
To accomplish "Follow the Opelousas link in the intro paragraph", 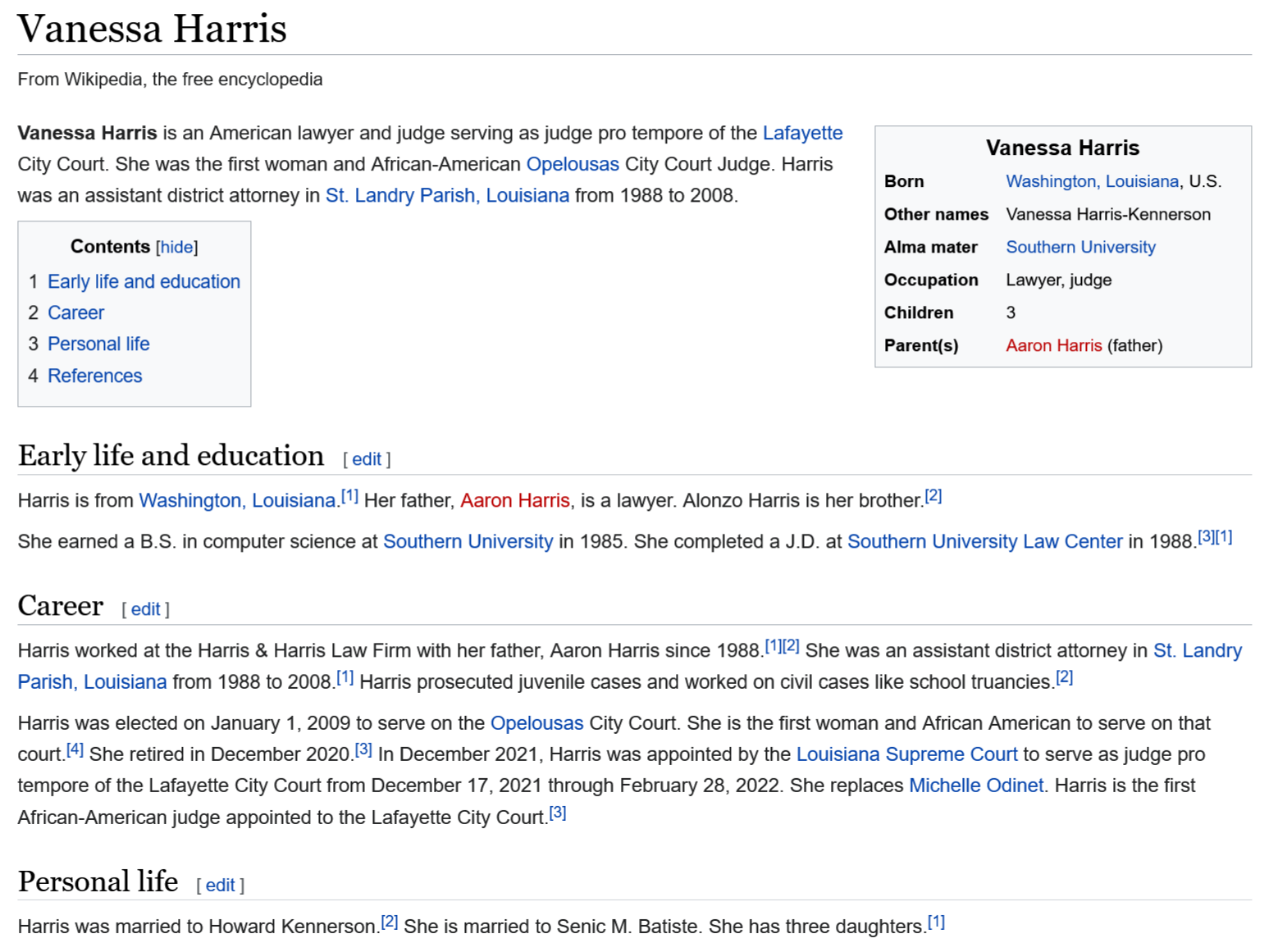I will [x=573, y=164].
